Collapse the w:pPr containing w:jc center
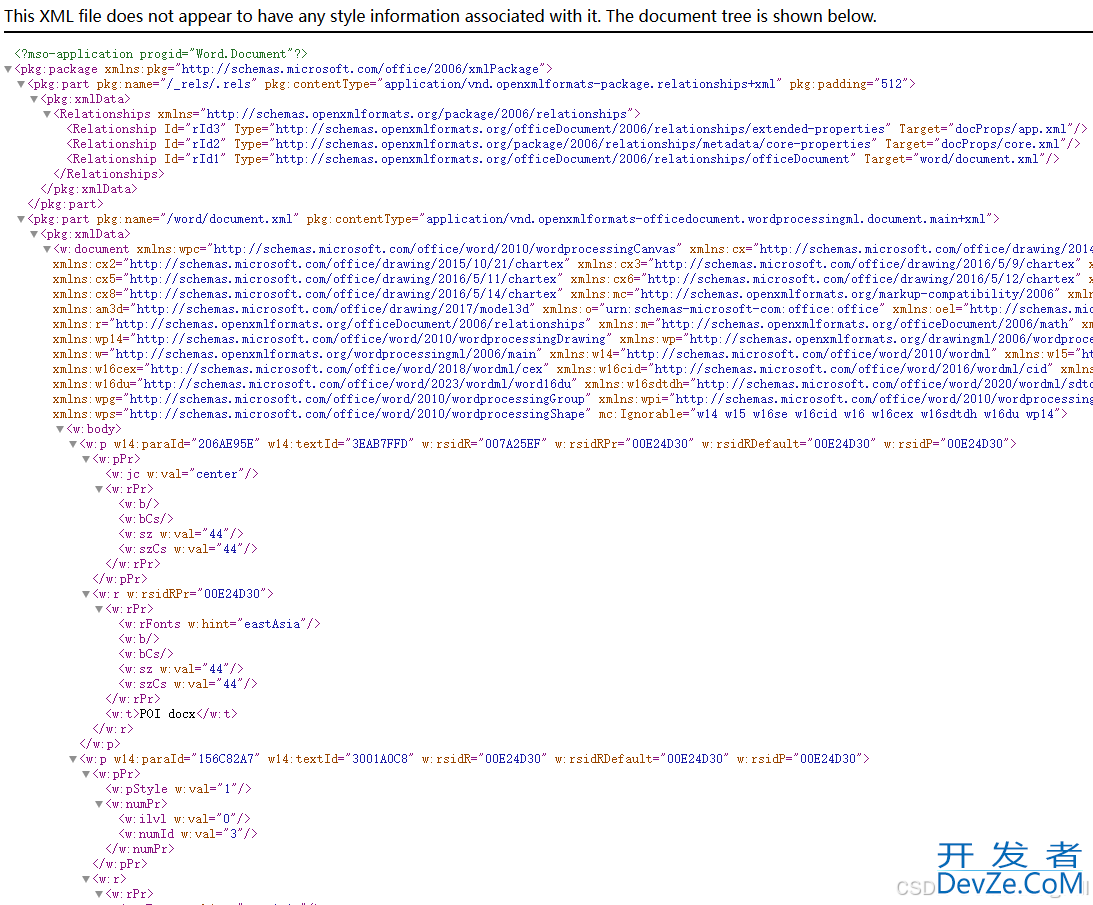The height and width of the screenshot is (905, 1093). [86, 459]
